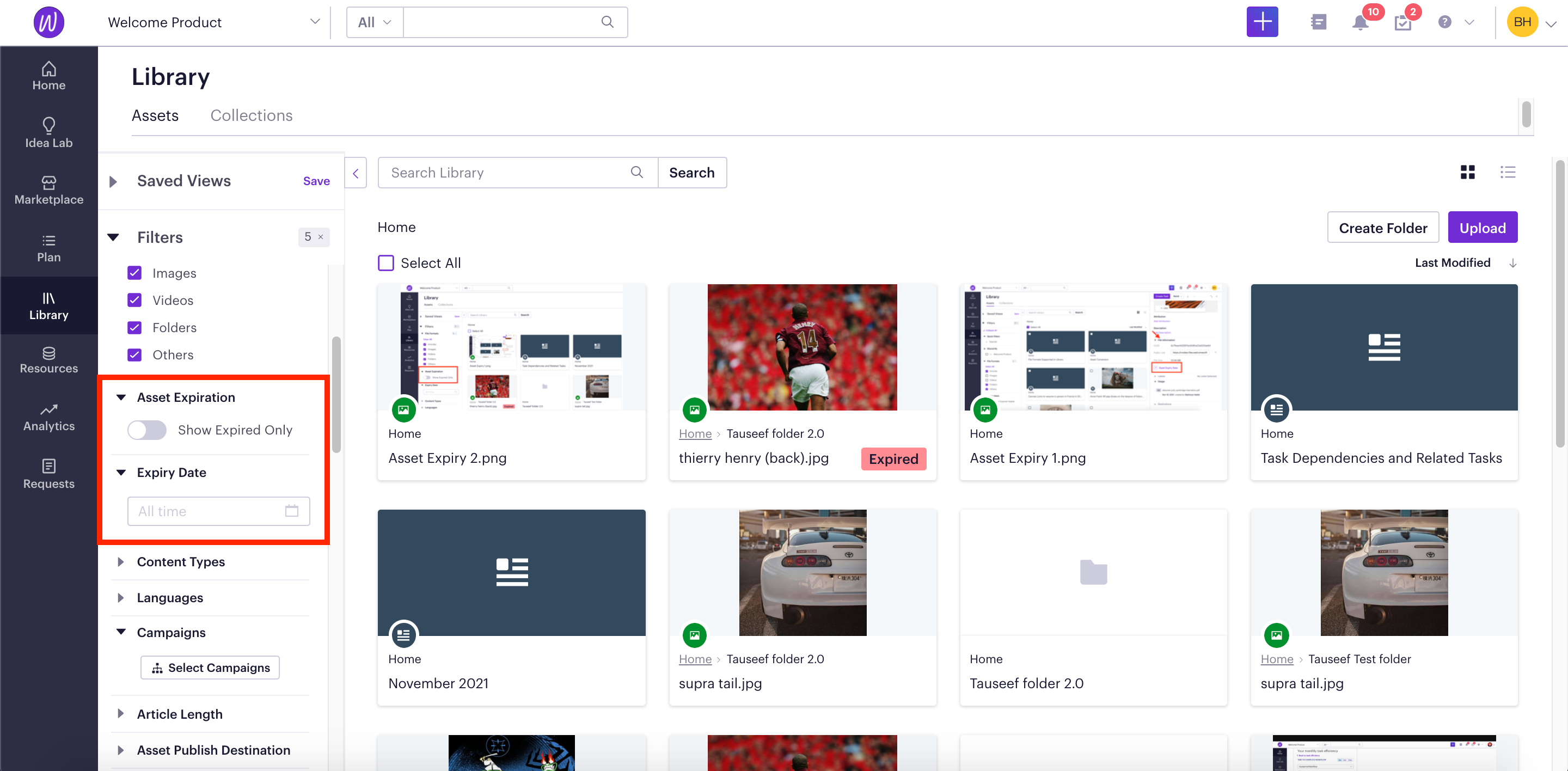Uncheck the Images filter
The image size is (1568, 771).
coord(134,273)
